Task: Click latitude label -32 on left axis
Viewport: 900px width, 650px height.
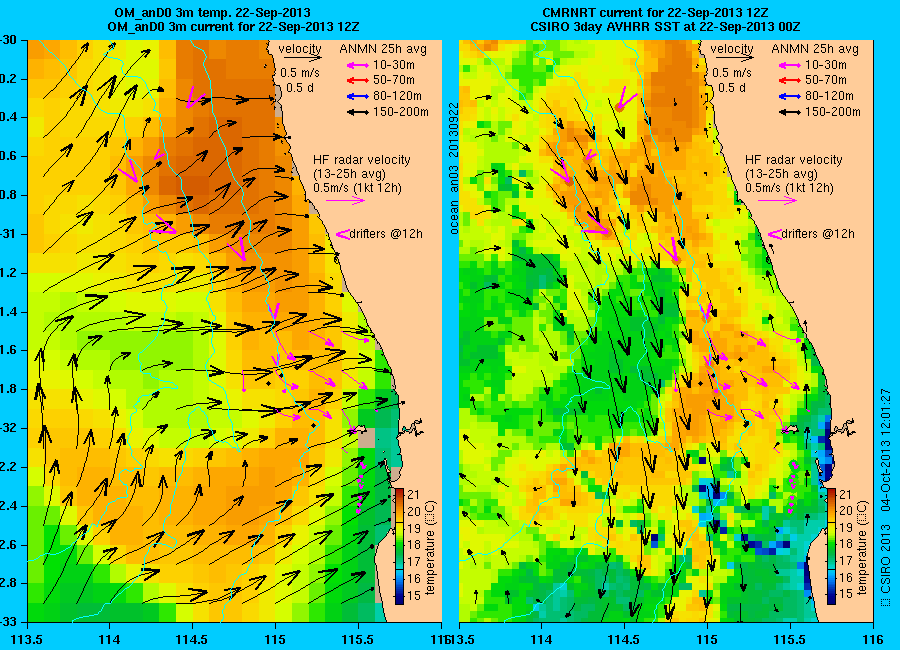Action: tap(7, 428)
